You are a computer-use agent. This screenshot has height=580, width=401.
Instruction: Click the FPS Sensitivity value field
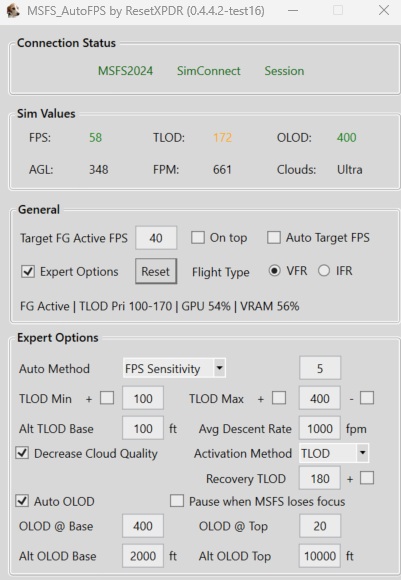(x=320, y=368)
